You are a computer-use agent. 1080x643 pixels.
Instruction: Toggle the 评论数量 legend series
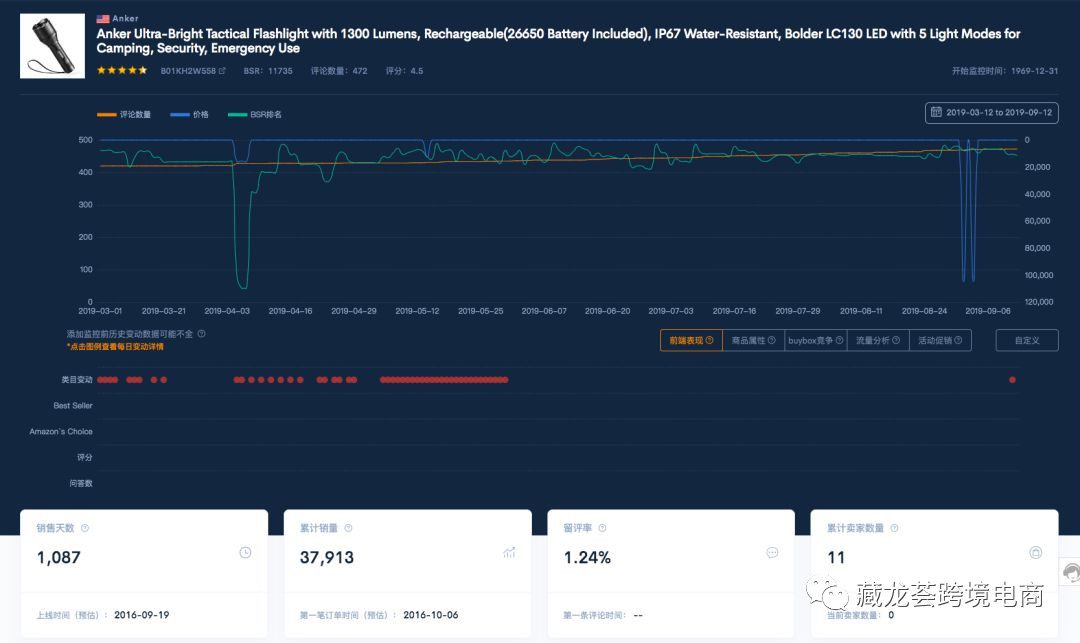tap(124, 115)
